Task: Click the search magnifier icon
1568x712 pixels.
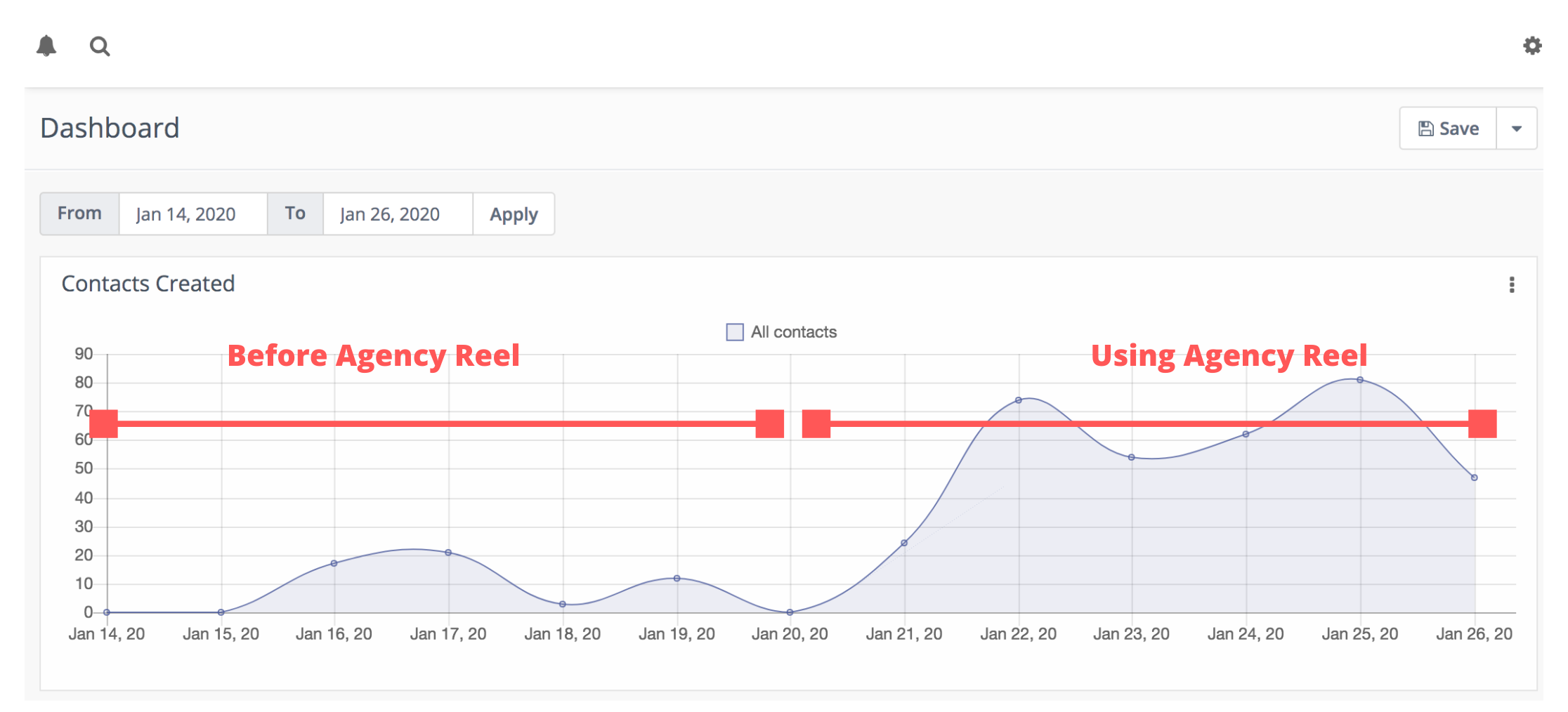Action: coord(100,46)
